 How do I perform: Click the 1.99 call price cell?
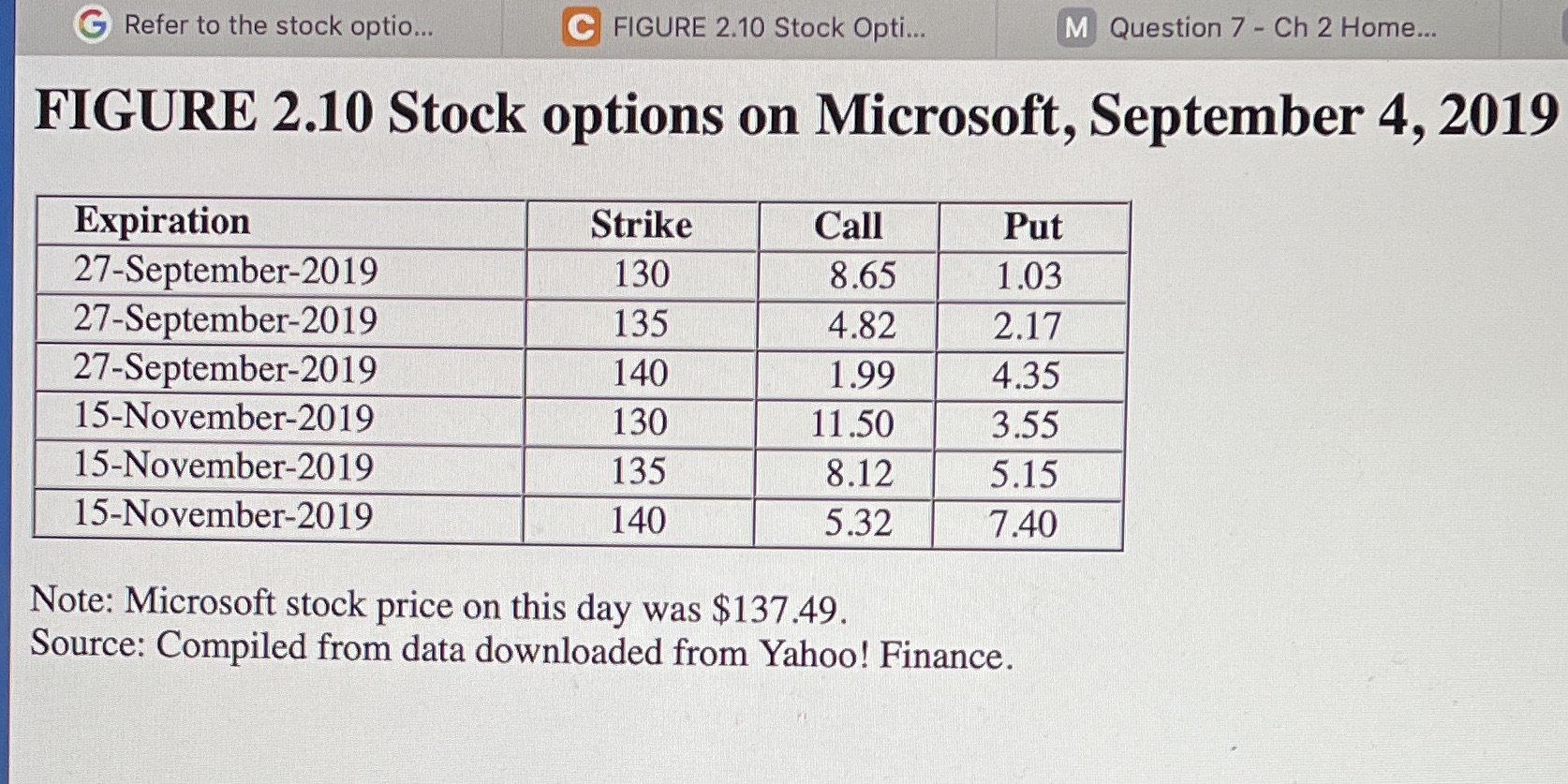tap(845, 375)
